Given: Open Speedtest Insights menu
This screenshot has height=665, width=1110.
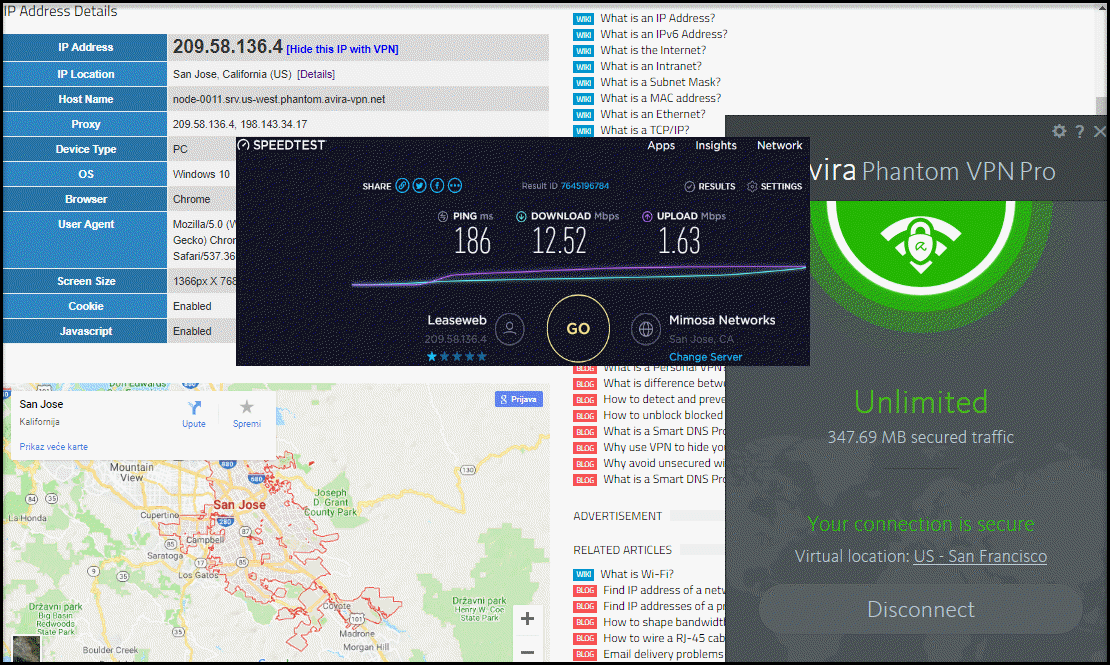Looking at the screenshot, I should click(x=716, y=145).
